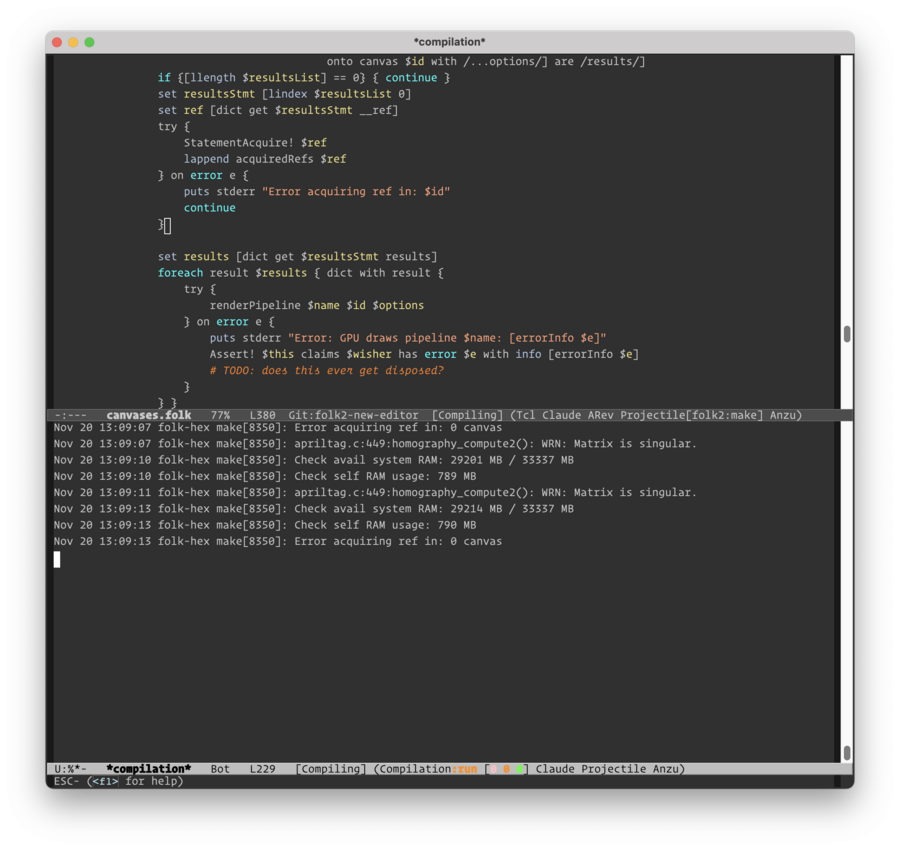Click the Claude indicator on canvases.folk modeline
Screen dimensions: 900x848
[x=562, y=414]
